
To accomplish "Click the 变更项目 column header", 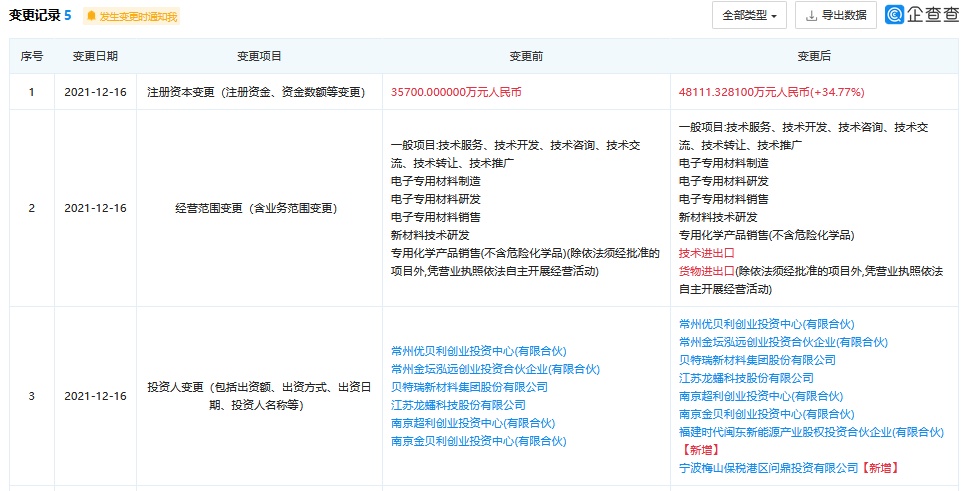I will pos(259,56).
